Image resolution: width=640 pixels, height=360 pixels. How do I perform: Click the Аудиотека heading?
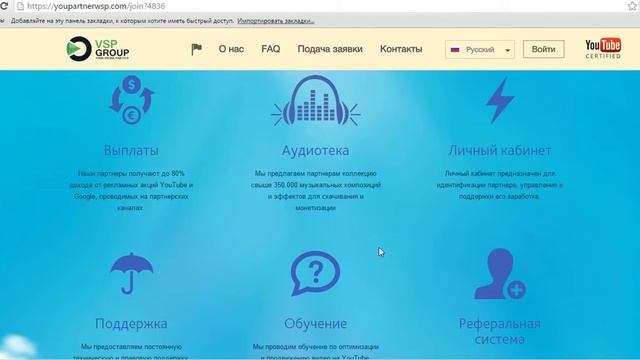click(x=316, y=150)
